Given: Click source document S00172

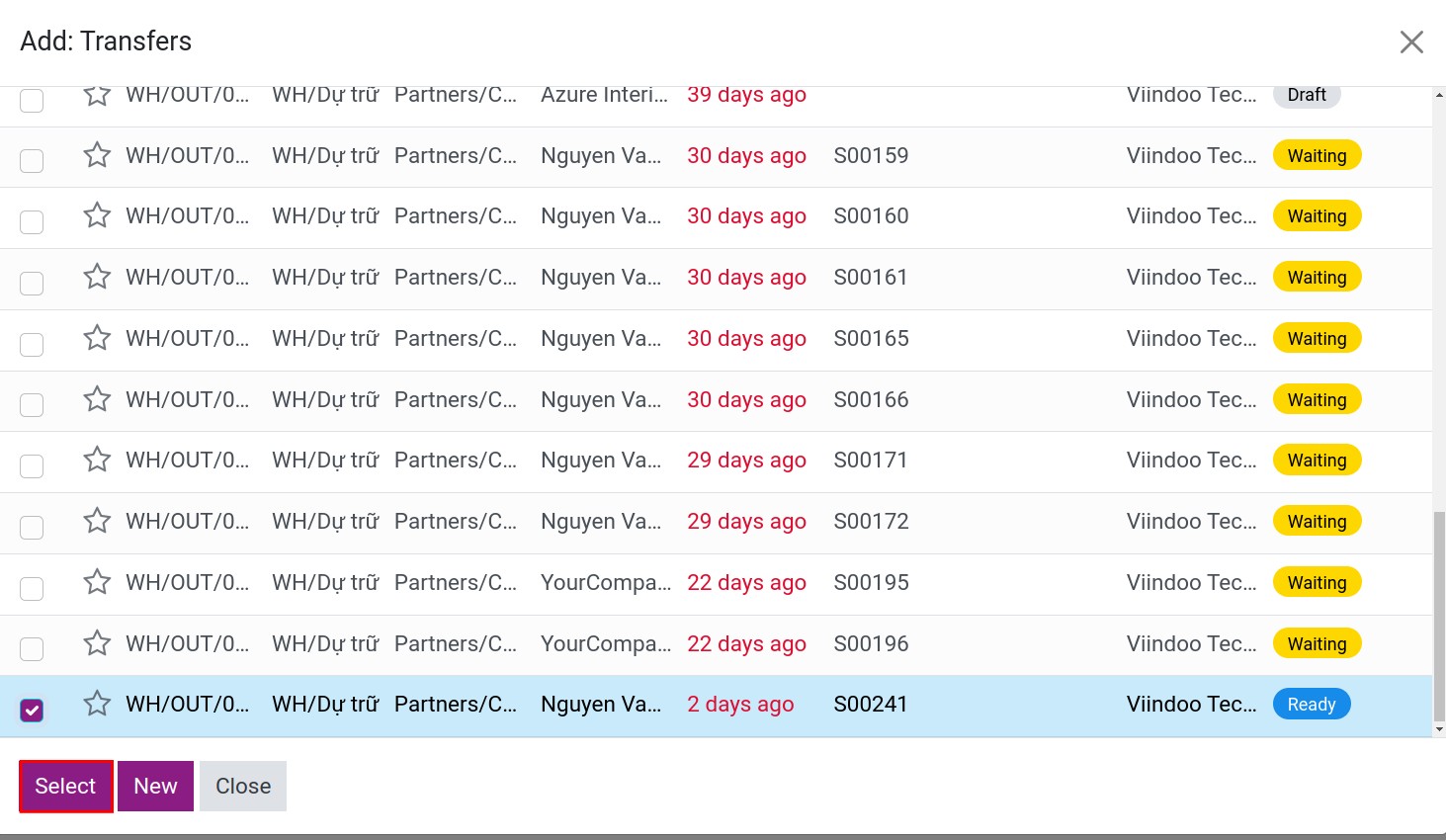Looking at the screenshot, I should [x=871, y=521].
